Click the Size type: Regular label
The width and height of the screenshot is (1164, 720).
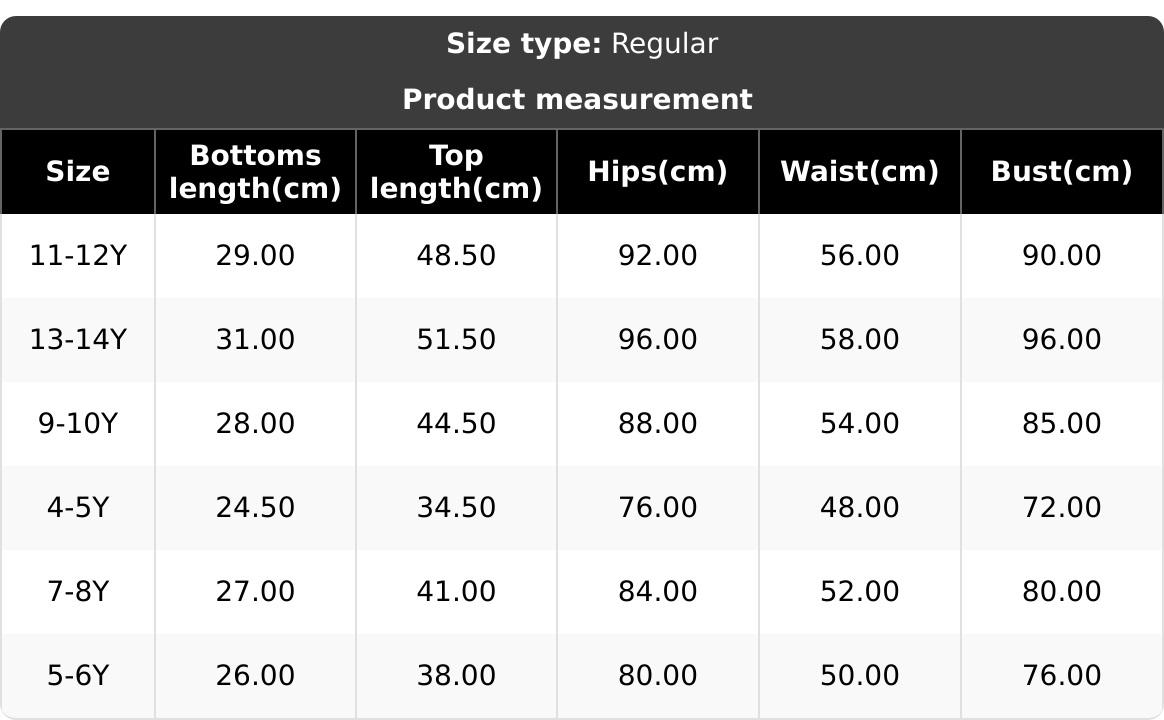[x=581, y=44]
